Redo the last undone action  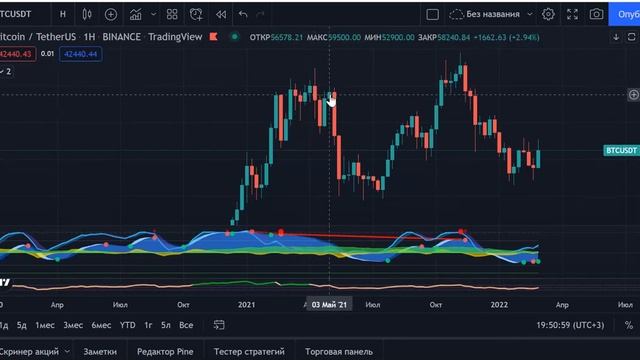(x=260, y=15)
